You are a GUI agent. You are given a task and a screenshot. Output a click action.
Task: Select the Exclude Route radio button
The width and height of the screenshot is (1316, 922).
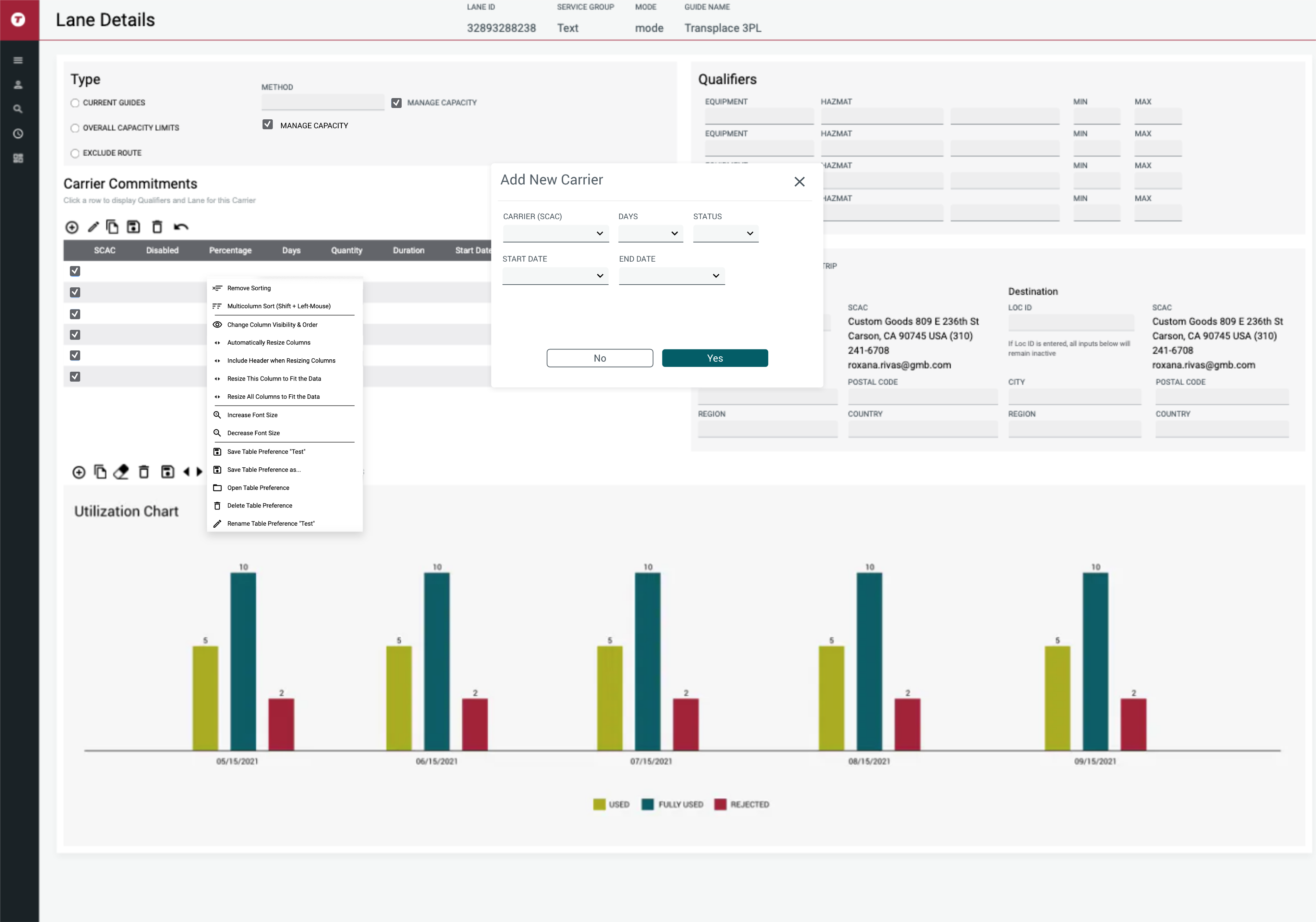pyautogui.click(x=74, y=153)
